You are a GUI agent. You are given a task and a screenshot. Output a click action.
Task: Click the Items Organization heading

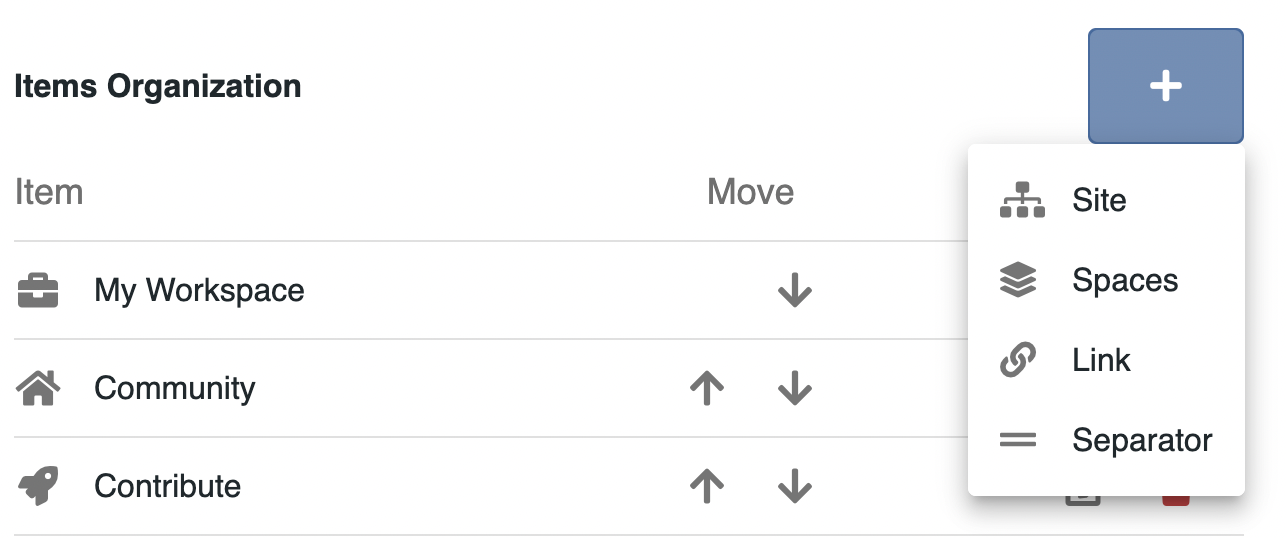click(x=158, y=86)
